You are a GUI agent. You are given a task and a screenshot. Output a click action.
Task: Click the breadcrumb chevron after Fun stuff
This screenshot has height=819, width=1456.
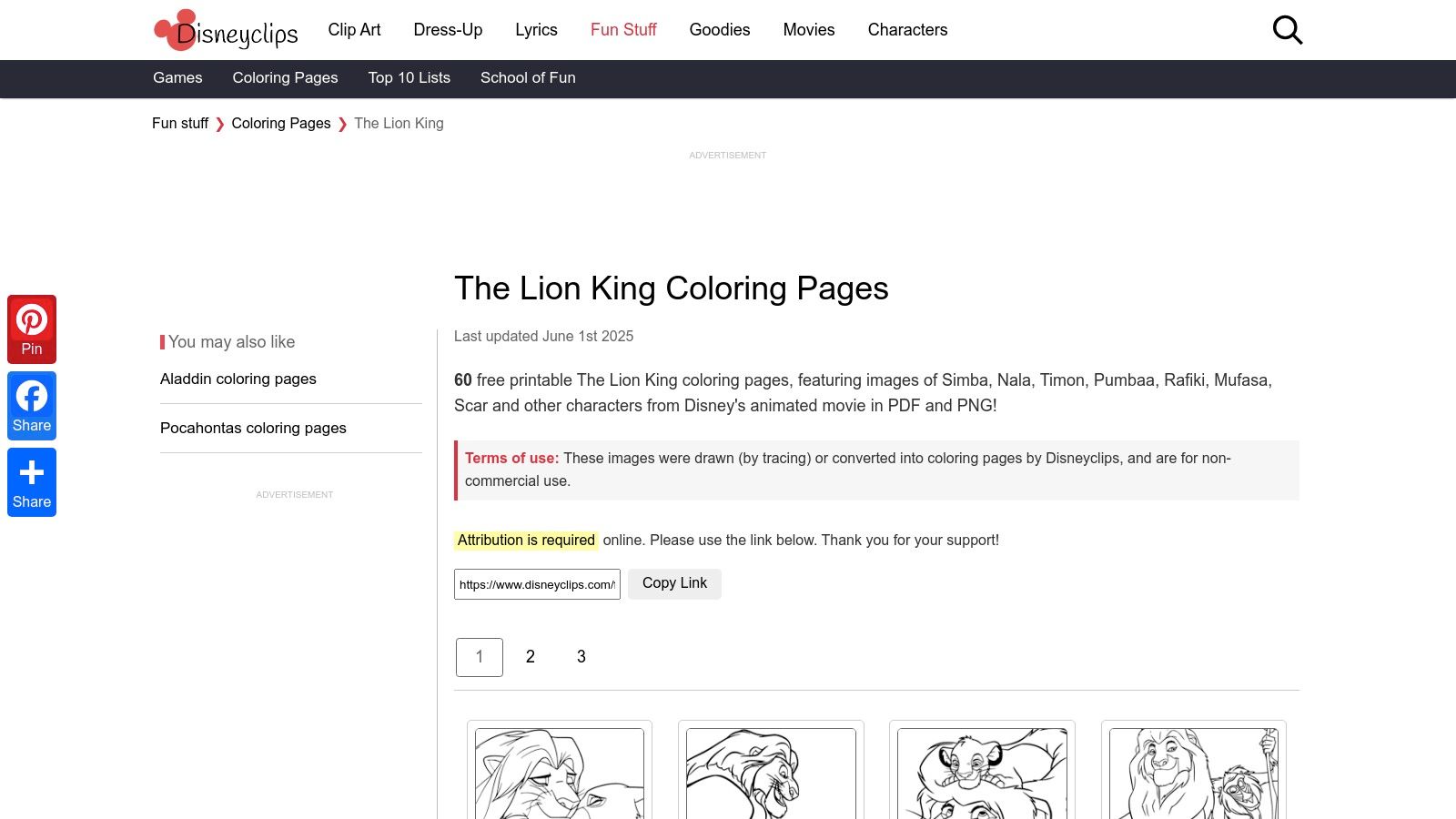(219, 123)
